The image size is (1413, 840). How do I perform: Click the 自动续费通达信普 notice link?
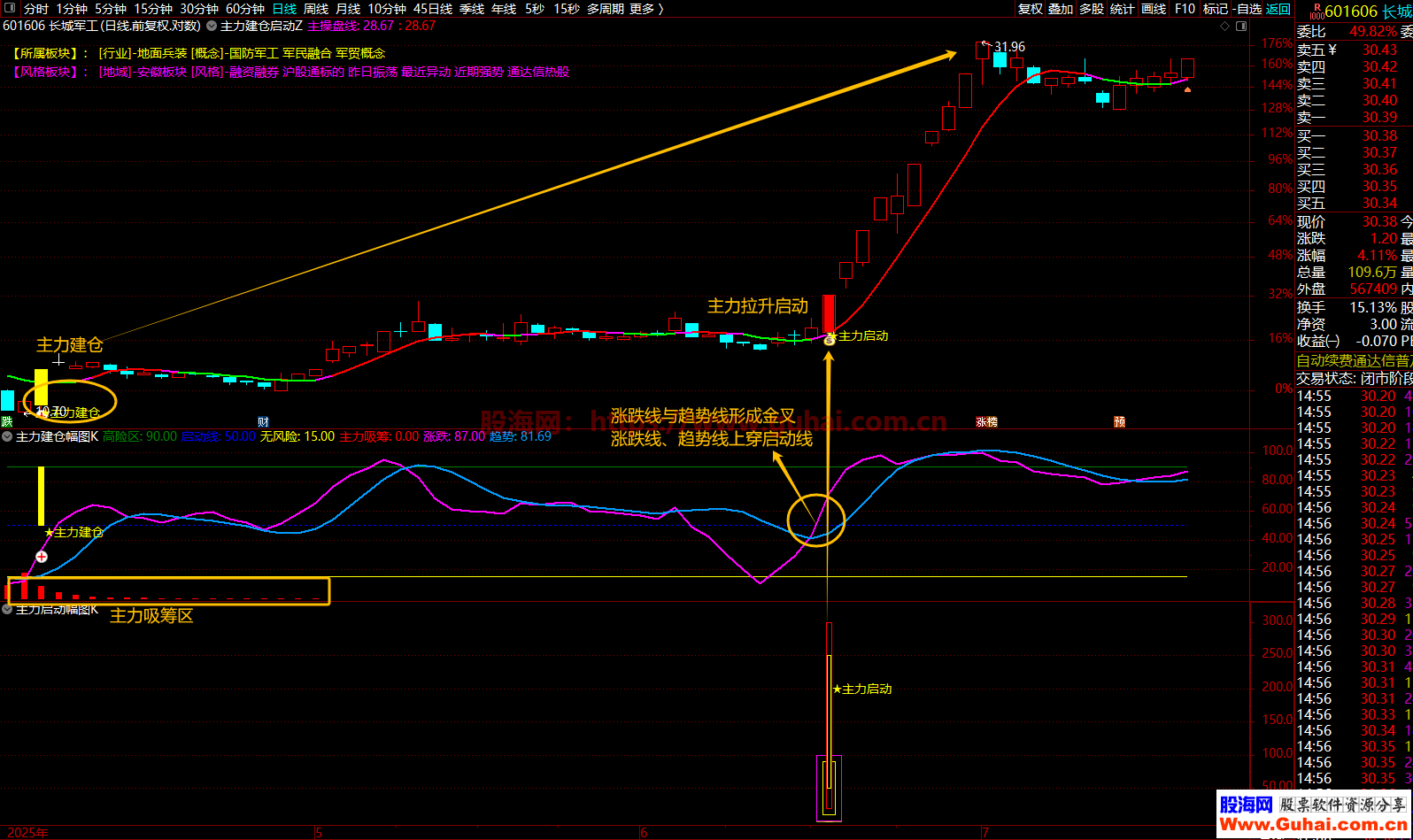point(1354,360)
